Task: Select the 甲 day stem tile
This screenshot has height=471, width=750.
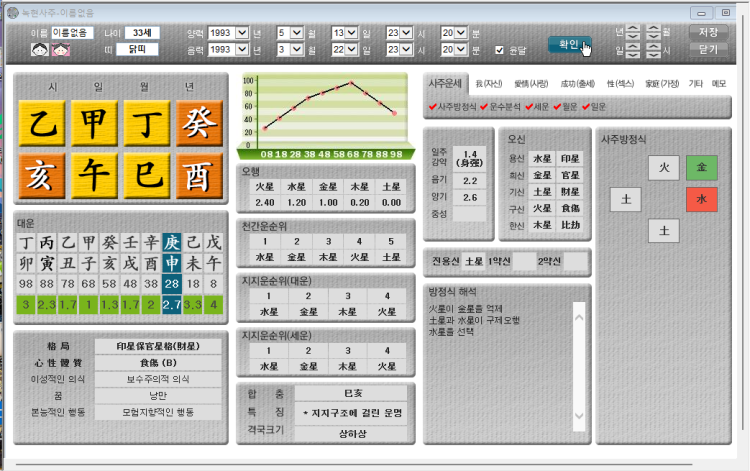Action: (93, 125)
